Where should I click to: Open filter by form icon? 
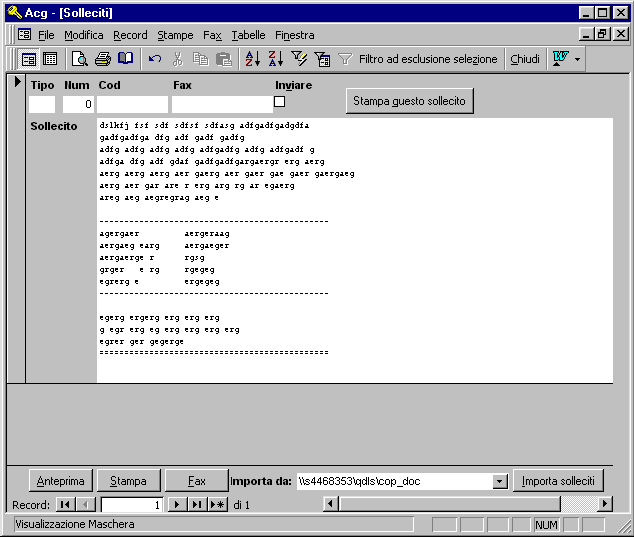[x=322, y=59]
